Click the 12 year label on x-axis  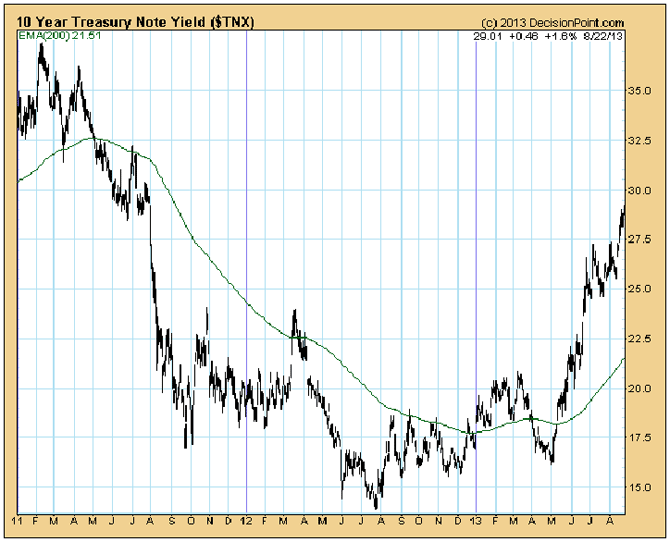[247, 521]
